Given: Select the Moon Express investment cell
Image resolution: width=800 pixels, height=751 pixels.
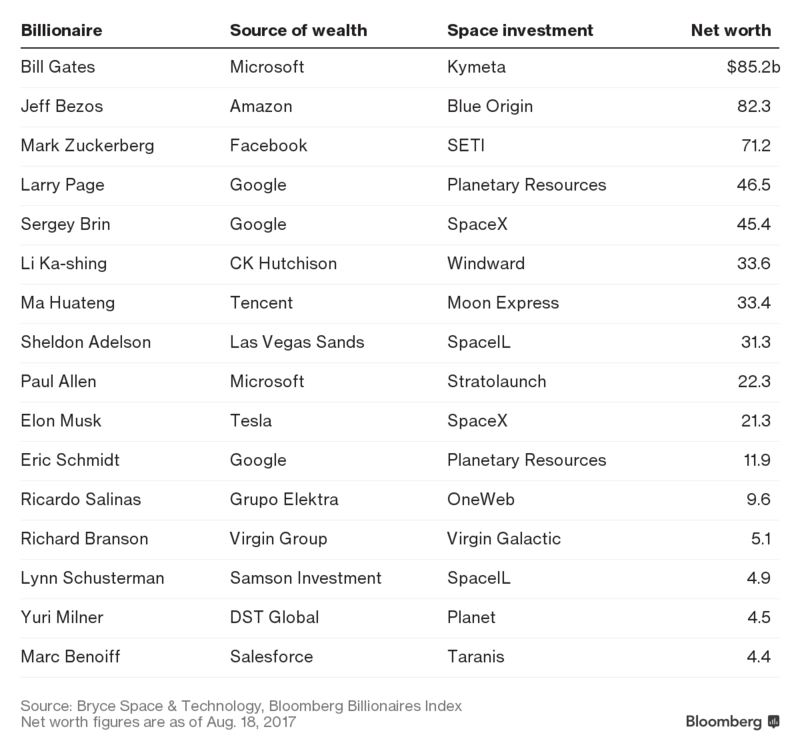Looking at the screenshot, I should coord(503,303).
